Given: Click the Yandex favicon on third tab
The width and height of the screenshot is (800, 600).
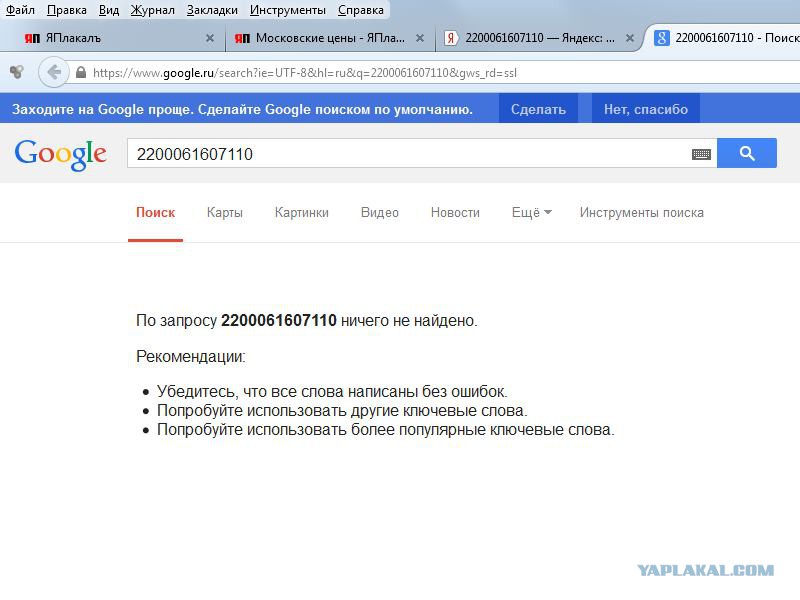Looking at the screenshot, I should (451, 38).
